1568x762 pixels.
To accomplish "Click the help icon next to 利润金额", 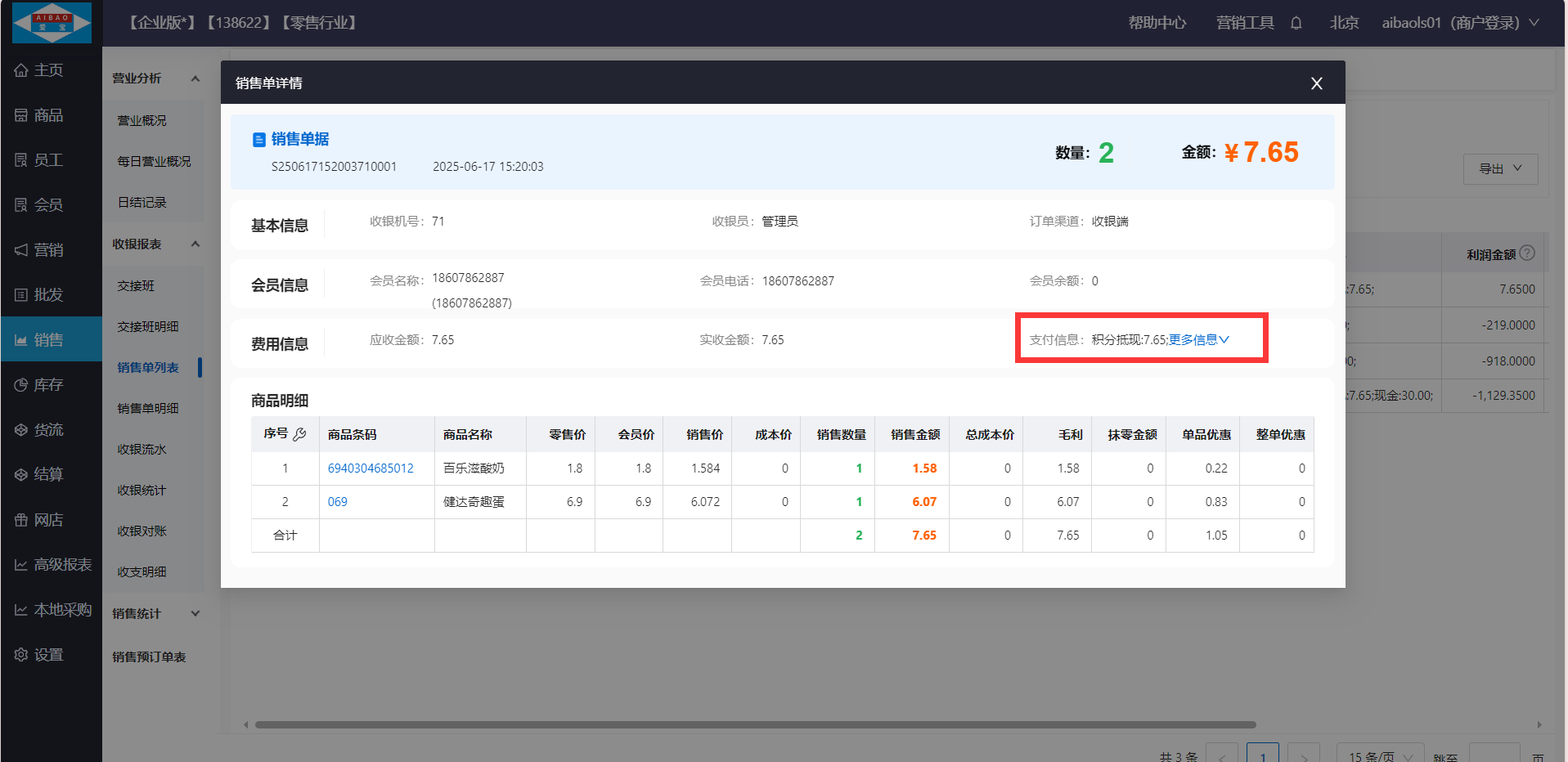I will tap(1527, 253).
